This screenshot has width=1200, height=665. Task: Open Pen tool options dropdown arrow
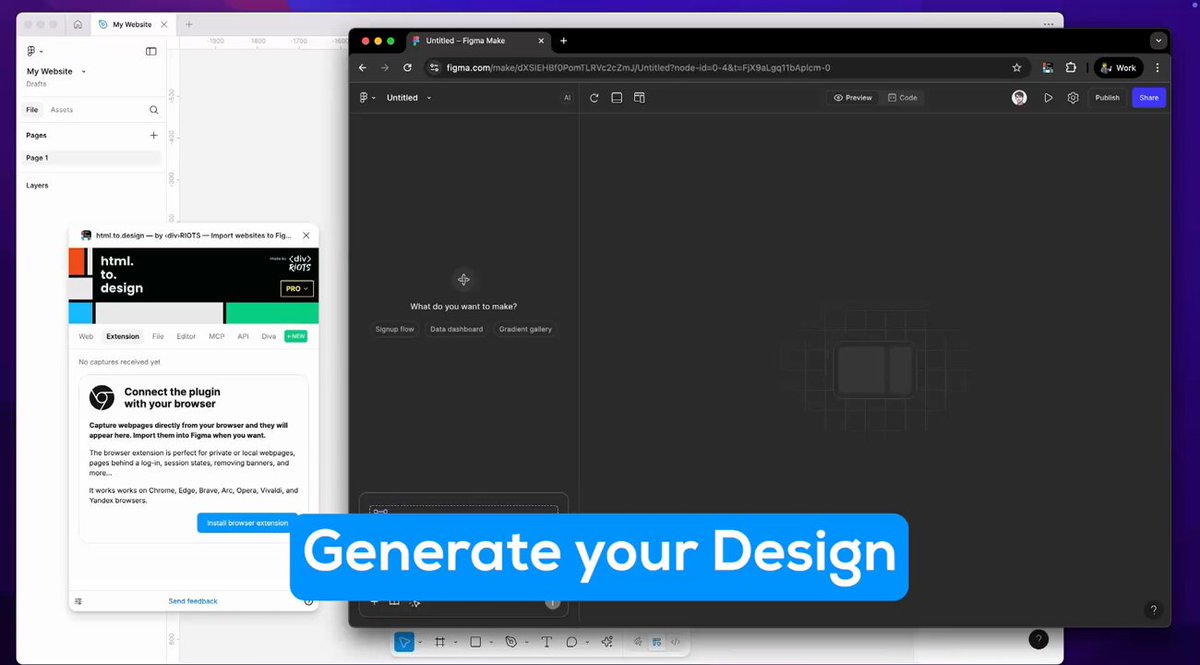[526, 642]
